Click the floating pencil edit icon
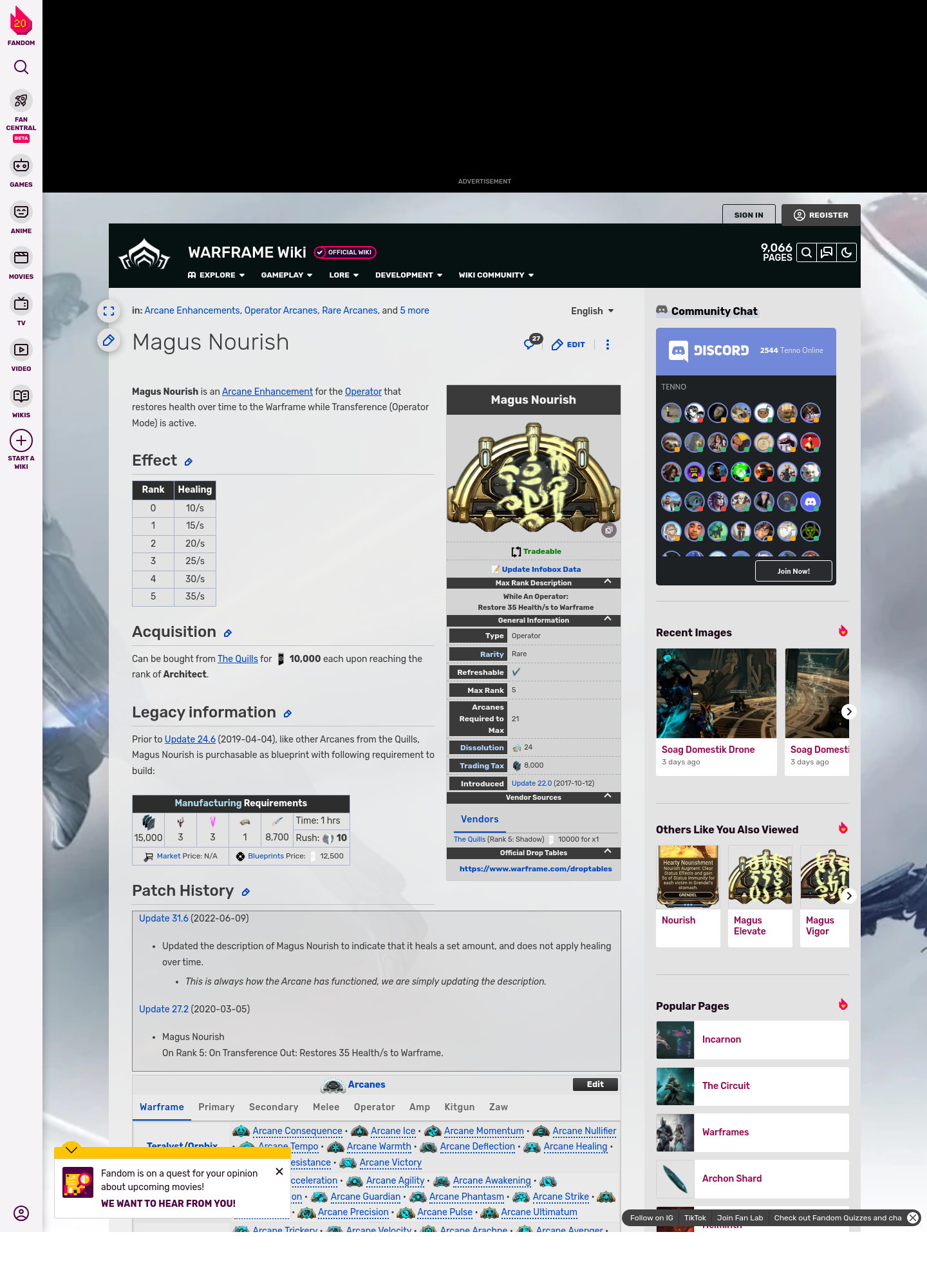This screenshot has width=927, height=1288. pyautogui.click(x=109, y=340)
